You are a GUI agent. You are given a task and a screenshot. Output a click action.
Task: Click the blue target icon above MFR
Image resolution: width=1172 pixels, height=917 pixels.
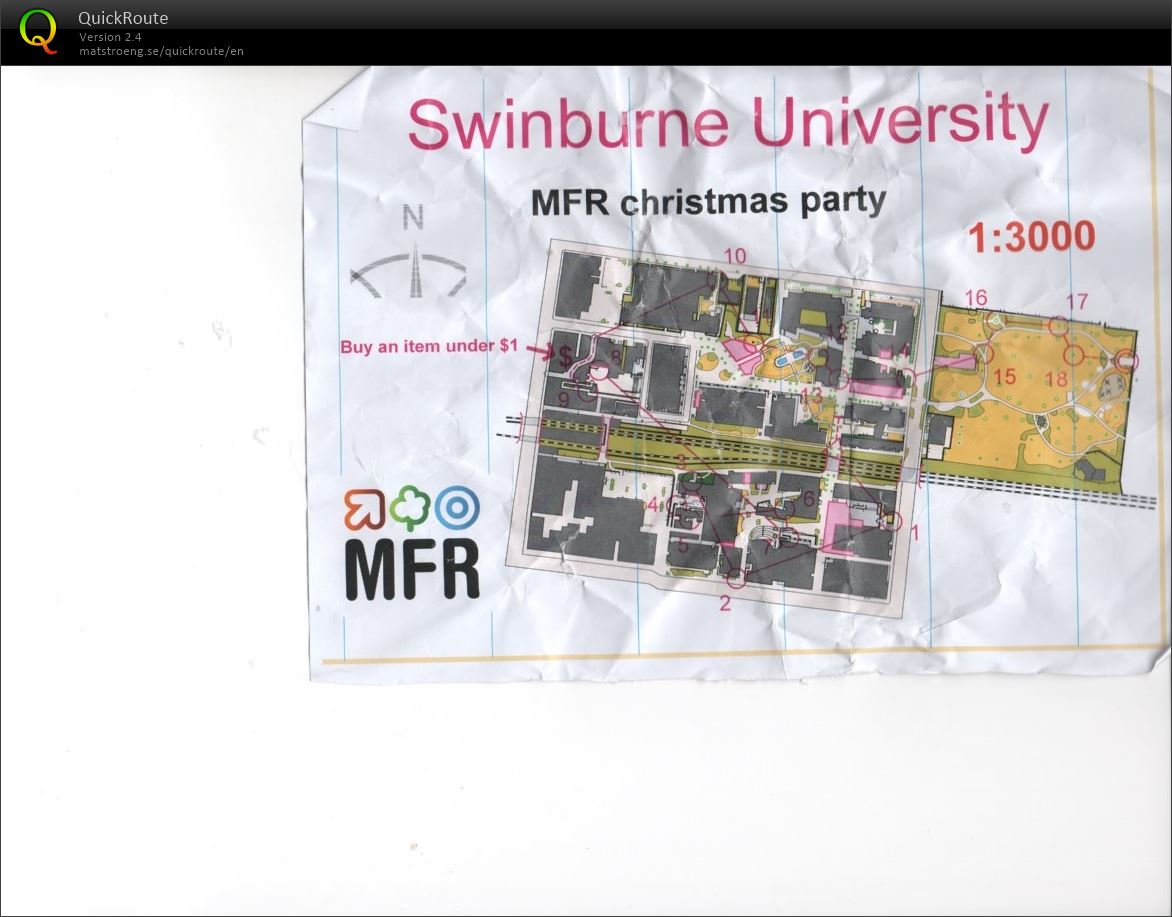[x=457, y=509]
